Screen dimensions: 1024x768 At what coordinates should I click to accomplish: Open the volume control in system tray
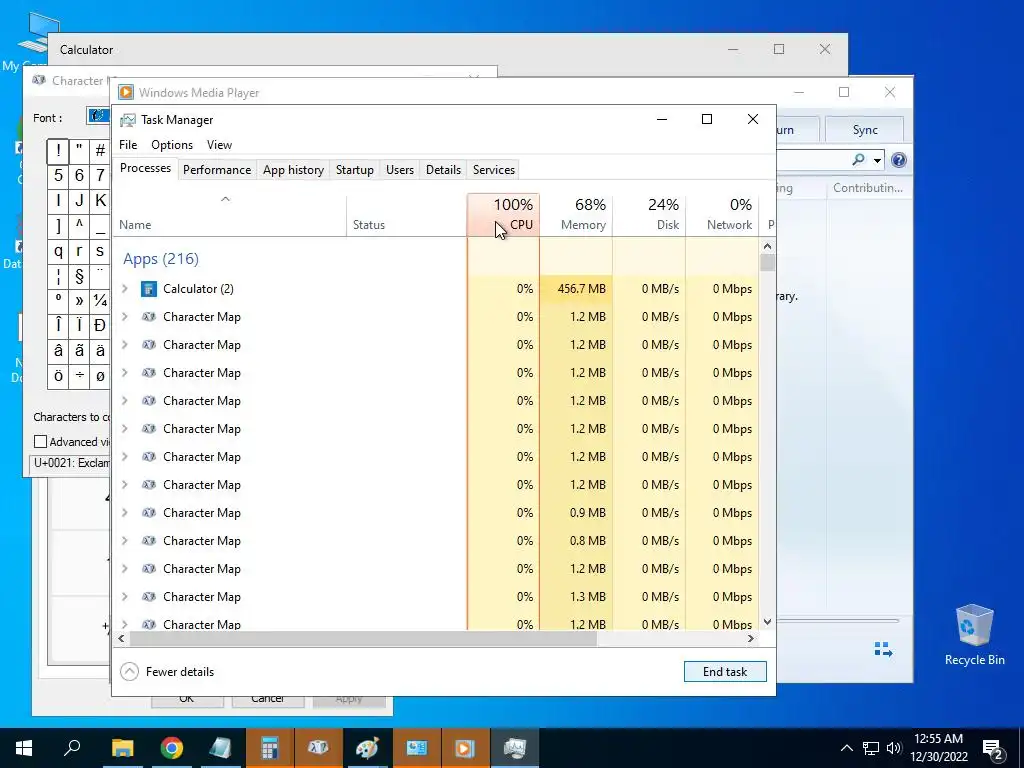894,748
